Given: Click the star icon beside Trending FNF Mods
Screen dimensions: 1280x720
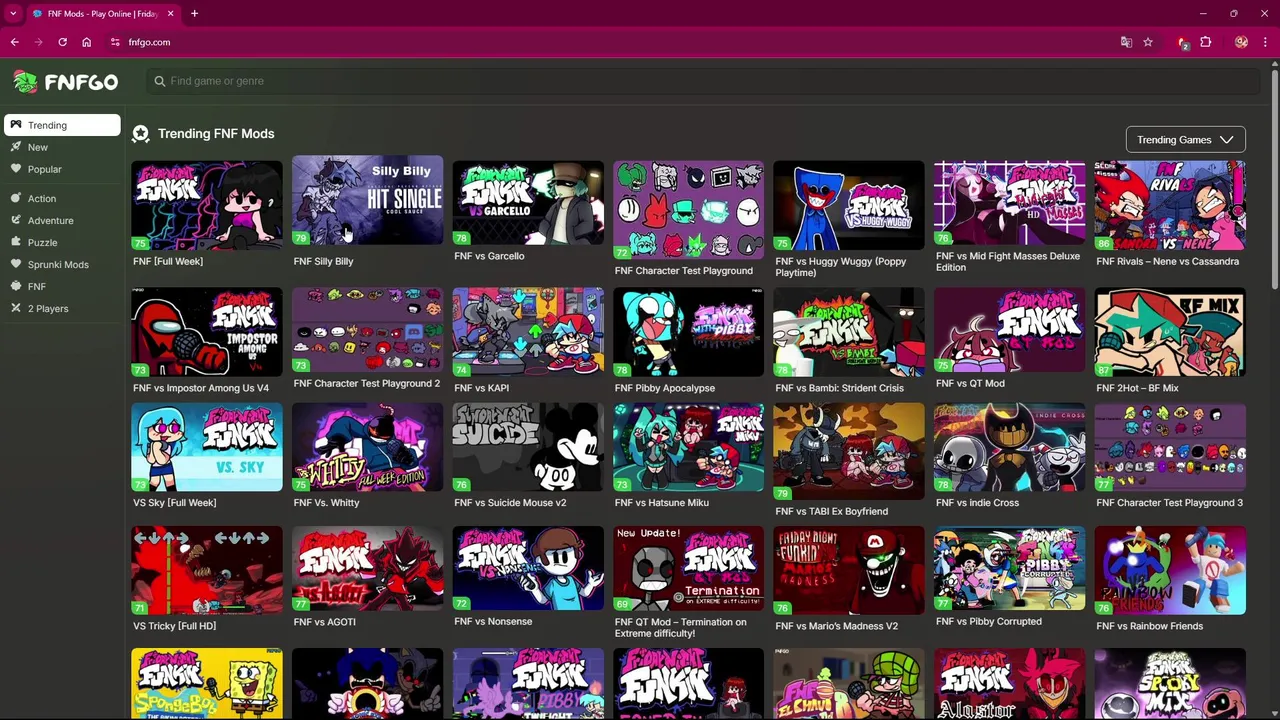Looking at the screenshot, I should click(x=141, y=133).
